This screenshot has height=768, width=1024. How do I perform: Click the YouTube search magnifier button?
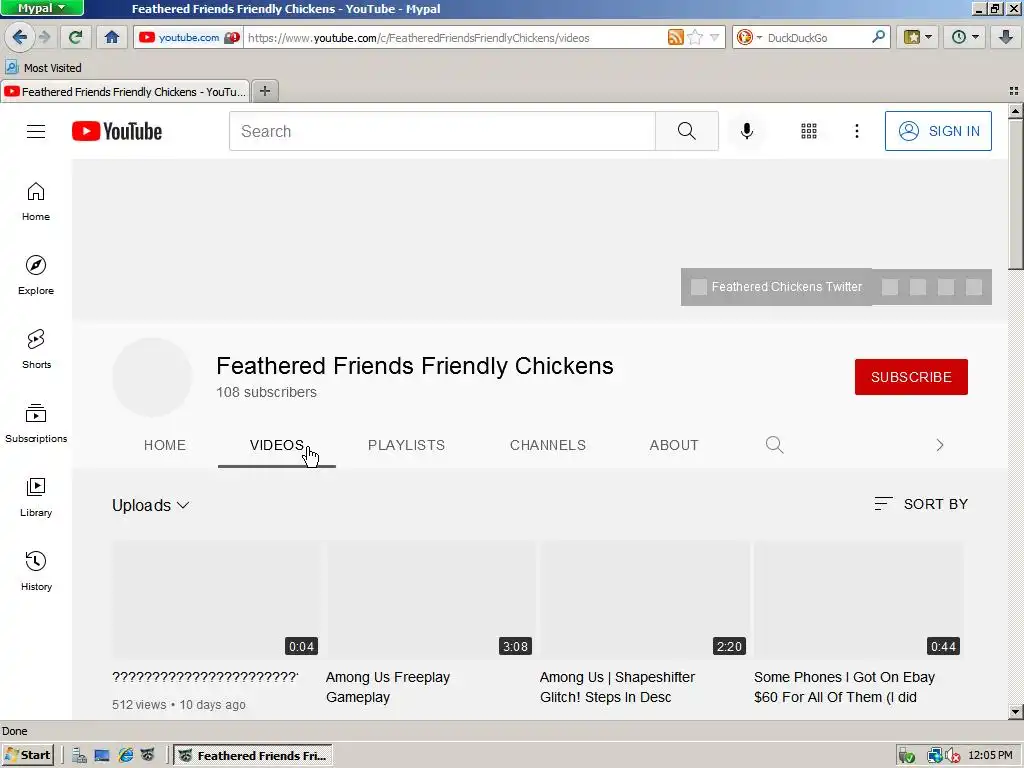click(x=686, y=131)
